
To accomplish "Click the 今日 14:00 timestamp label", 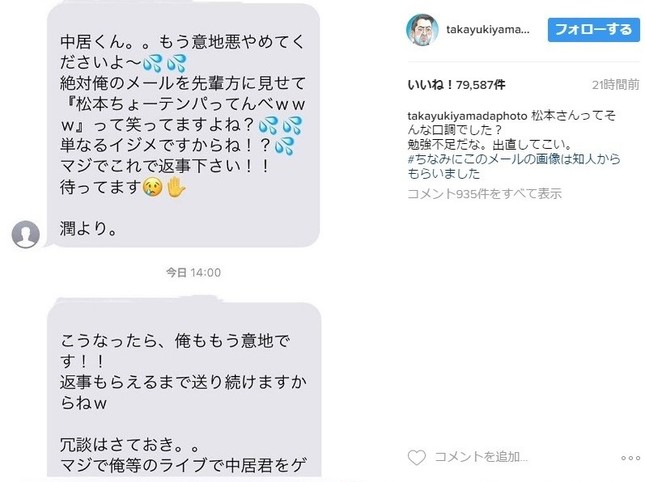I will point(193,272).
